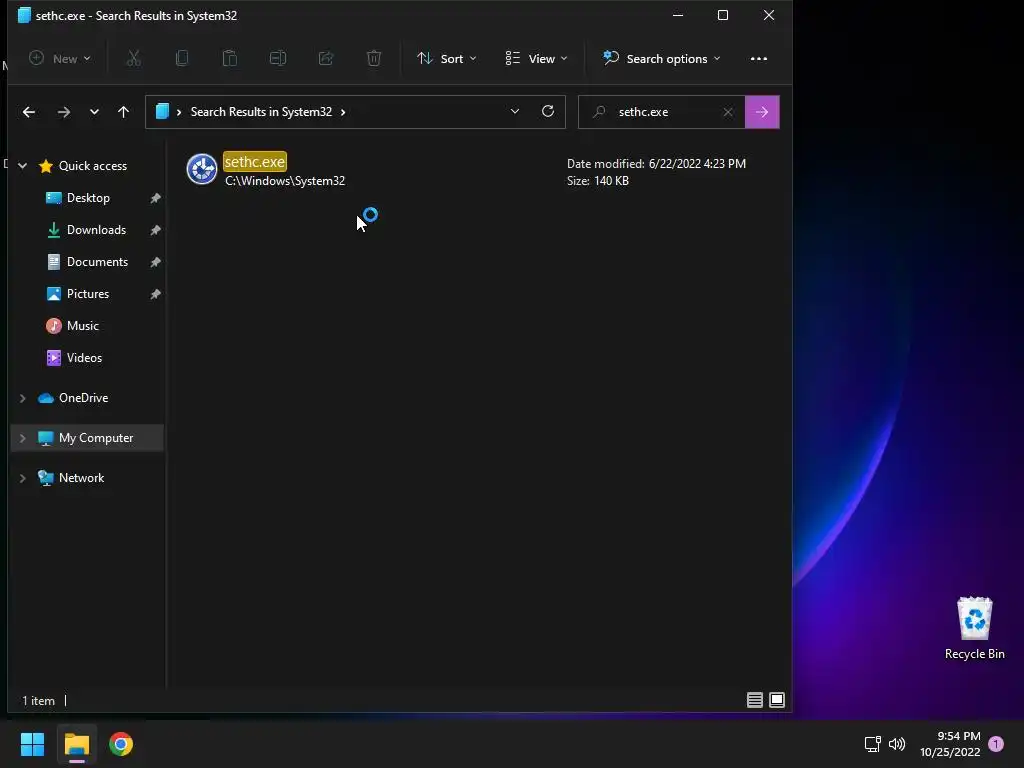Click Date modified 6/22/2022 text
Image resolution: width=1024 pixels, height=768 pixels.
(656, 164)
